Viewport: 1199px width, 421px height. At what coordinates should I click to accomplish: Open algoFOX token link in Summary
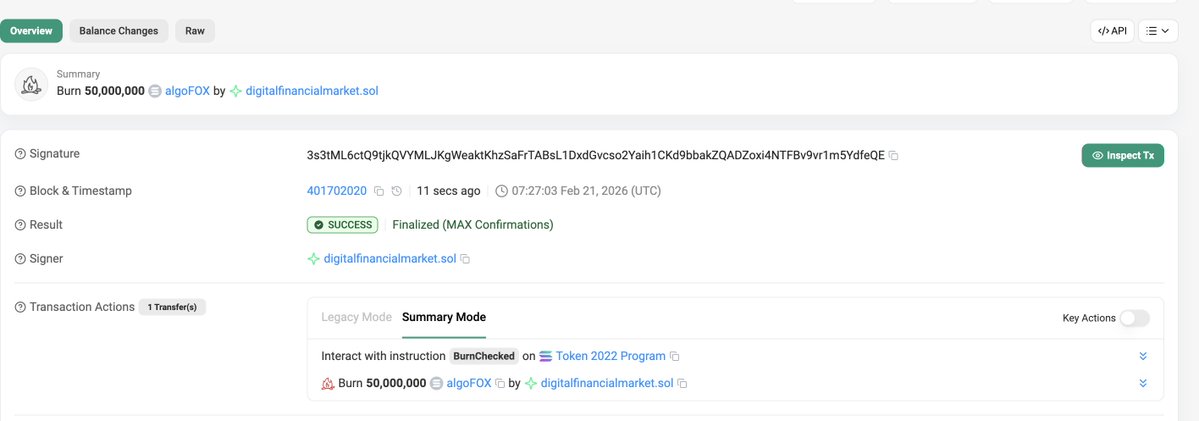187,91
